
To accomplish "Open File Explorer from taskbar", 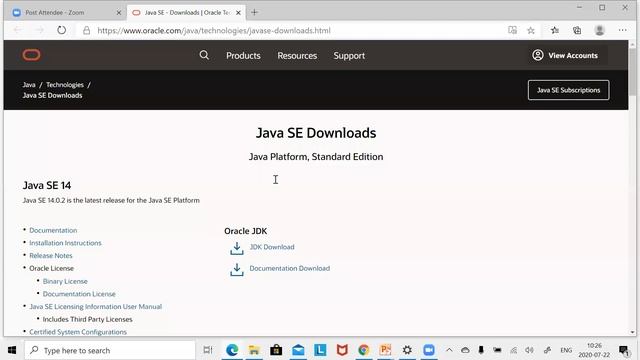I will 254,350.
